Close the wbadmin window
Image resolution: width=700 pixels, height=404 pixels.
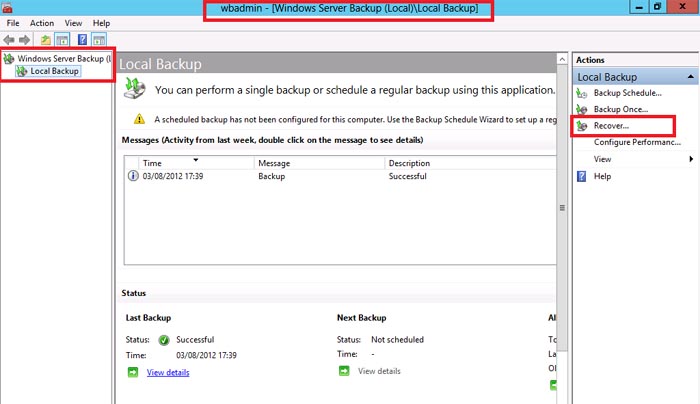click(683, 7)
